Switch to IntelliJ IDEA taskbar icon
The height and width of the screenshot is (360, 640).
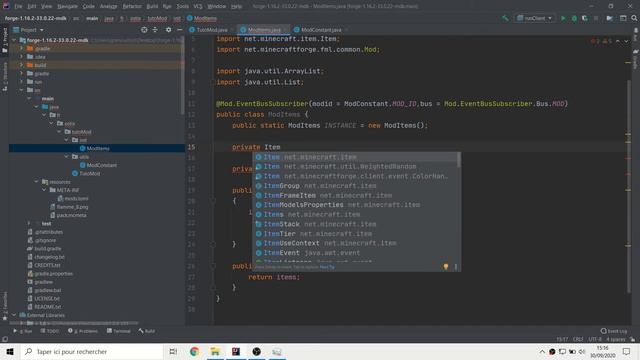pyautogui.click(x=236, y=351)
